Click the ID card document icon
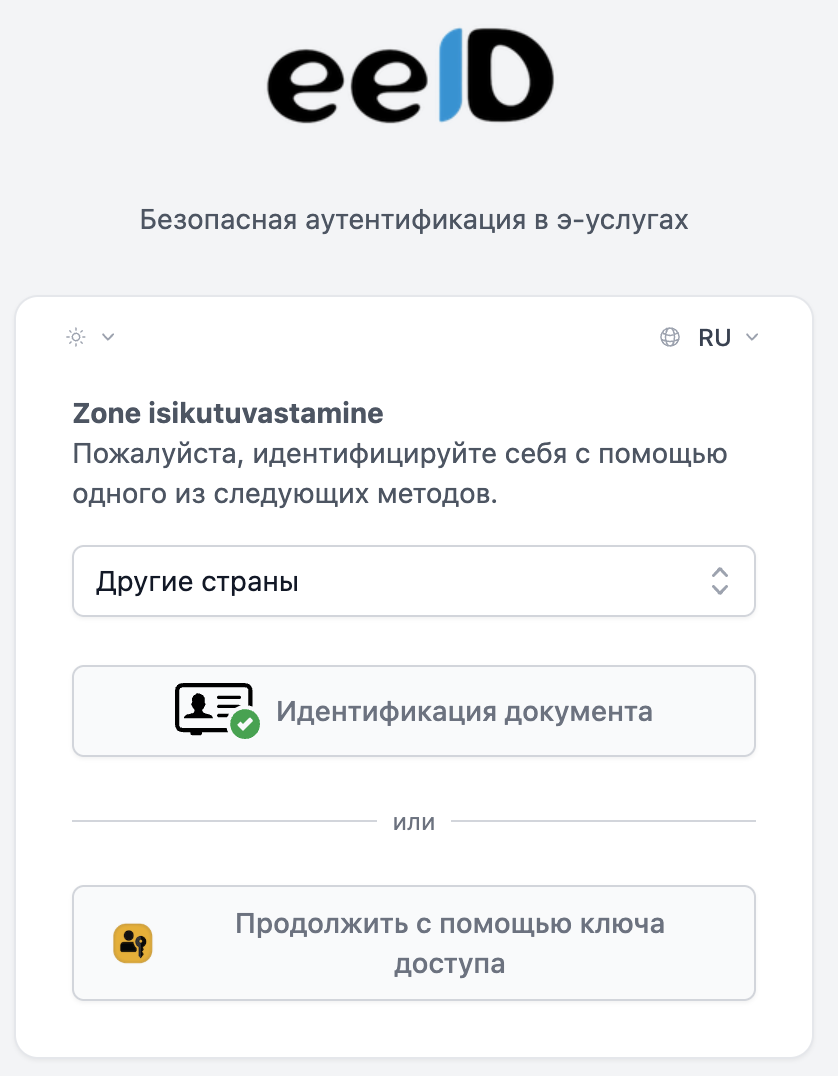This screenshot has width=838, height=1076. 210,706
